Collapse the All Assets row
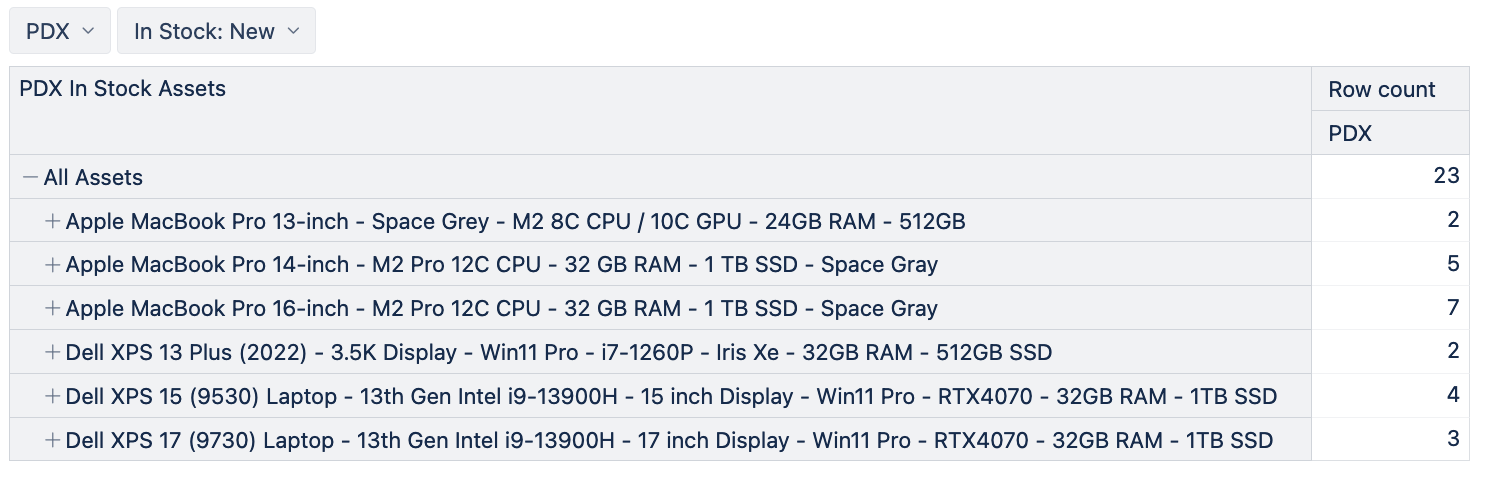 pyautogui.click(x=30, y=178)
